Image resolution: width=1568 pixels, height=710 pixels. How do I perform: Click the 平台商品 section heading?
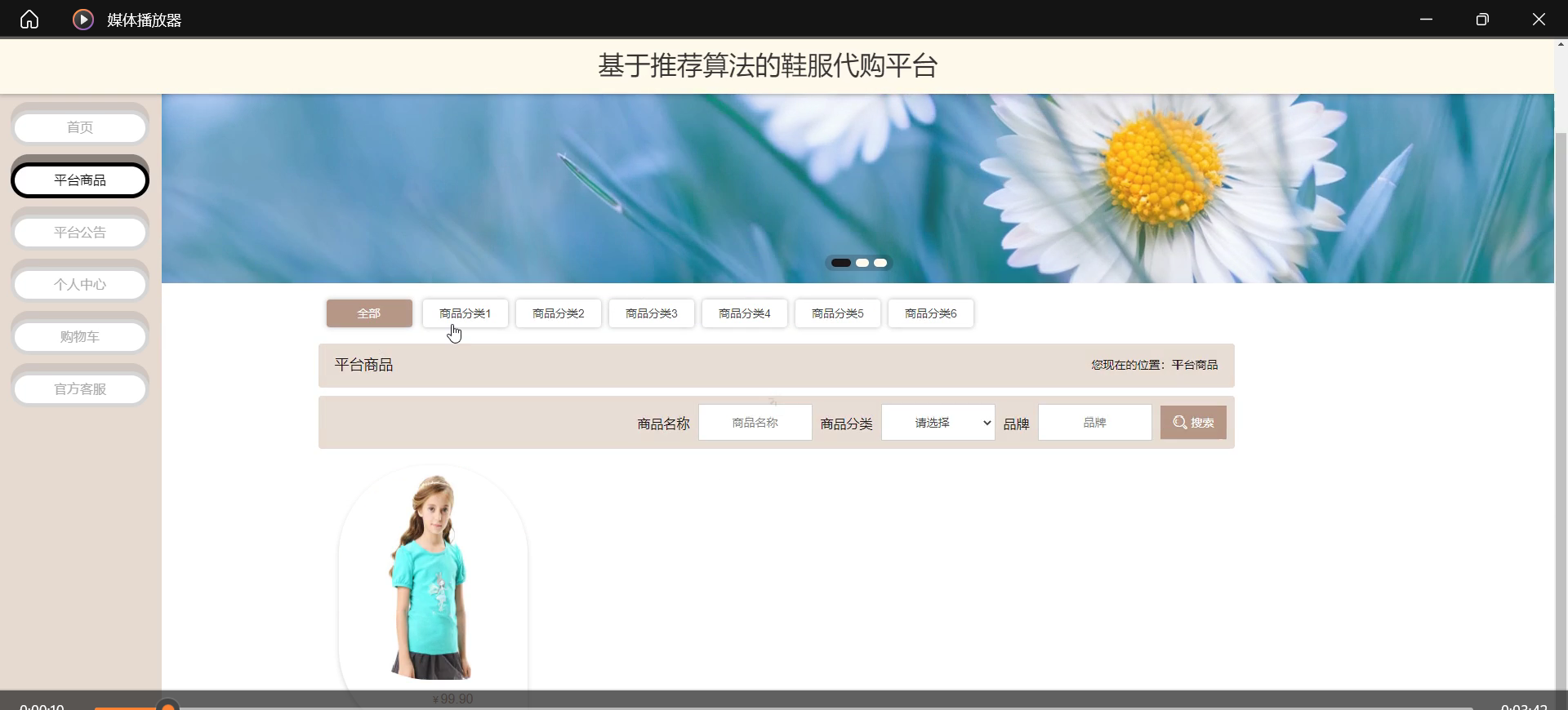point(364,365)
